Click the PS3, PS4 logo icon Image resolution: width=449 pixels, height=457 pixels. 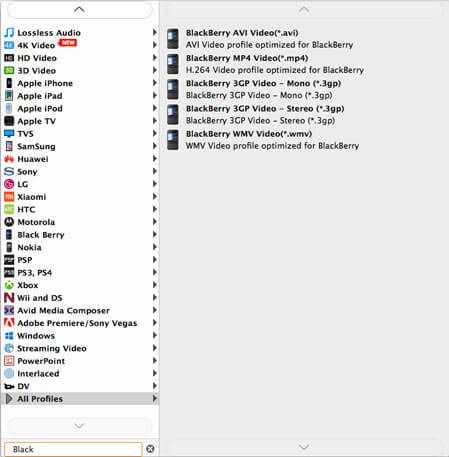click(9, 272)
